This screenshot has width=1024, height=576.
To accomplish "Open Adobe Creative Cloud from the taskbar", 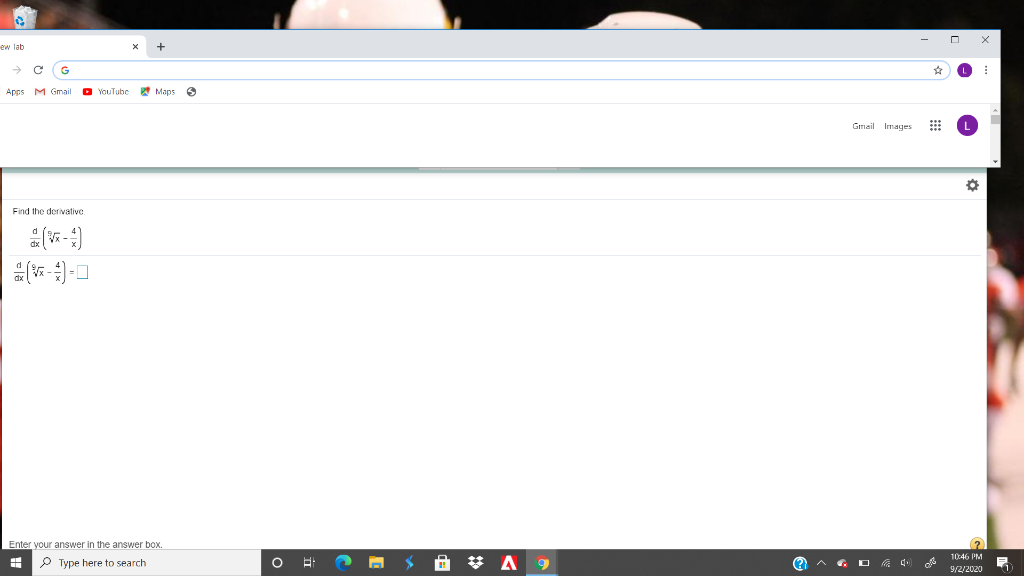I will [508, 562].
